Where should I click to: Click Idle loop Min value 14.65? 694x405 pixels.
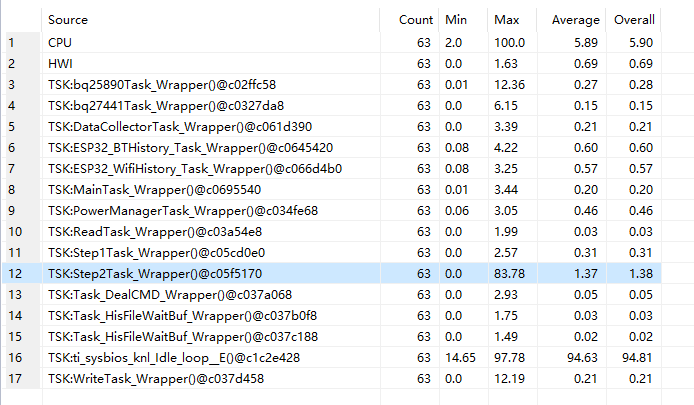pos(460,358)
